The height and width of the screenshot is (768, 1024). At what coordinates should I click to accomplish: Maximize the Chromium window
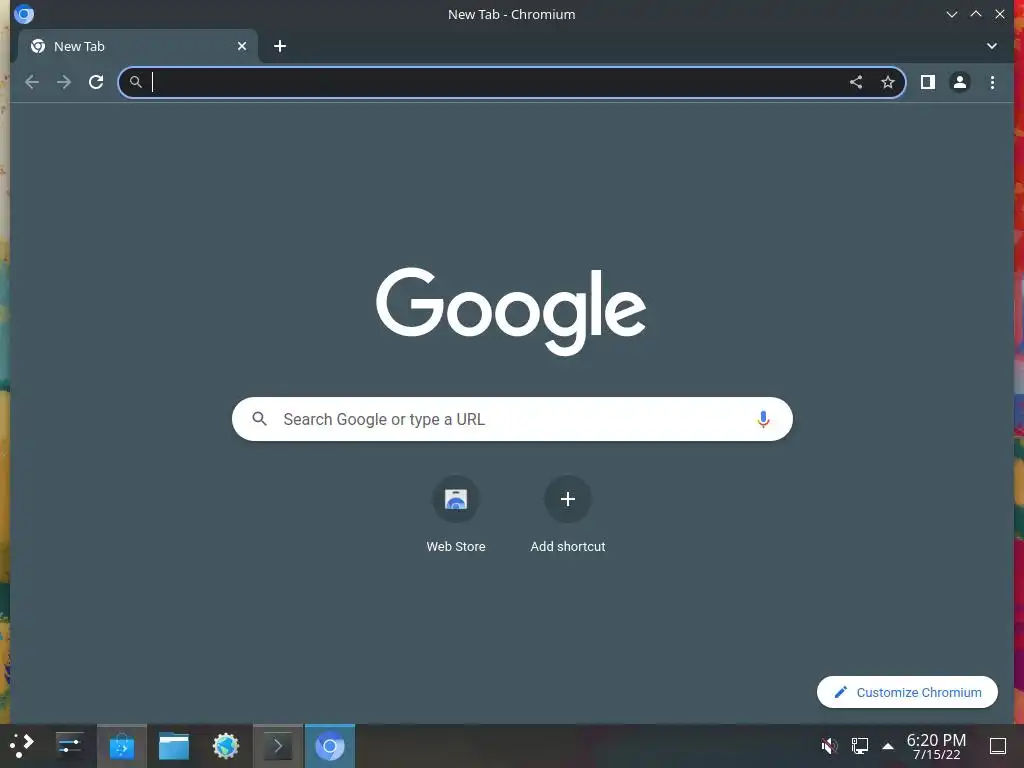pyautogui.click(x=976, y=14)
